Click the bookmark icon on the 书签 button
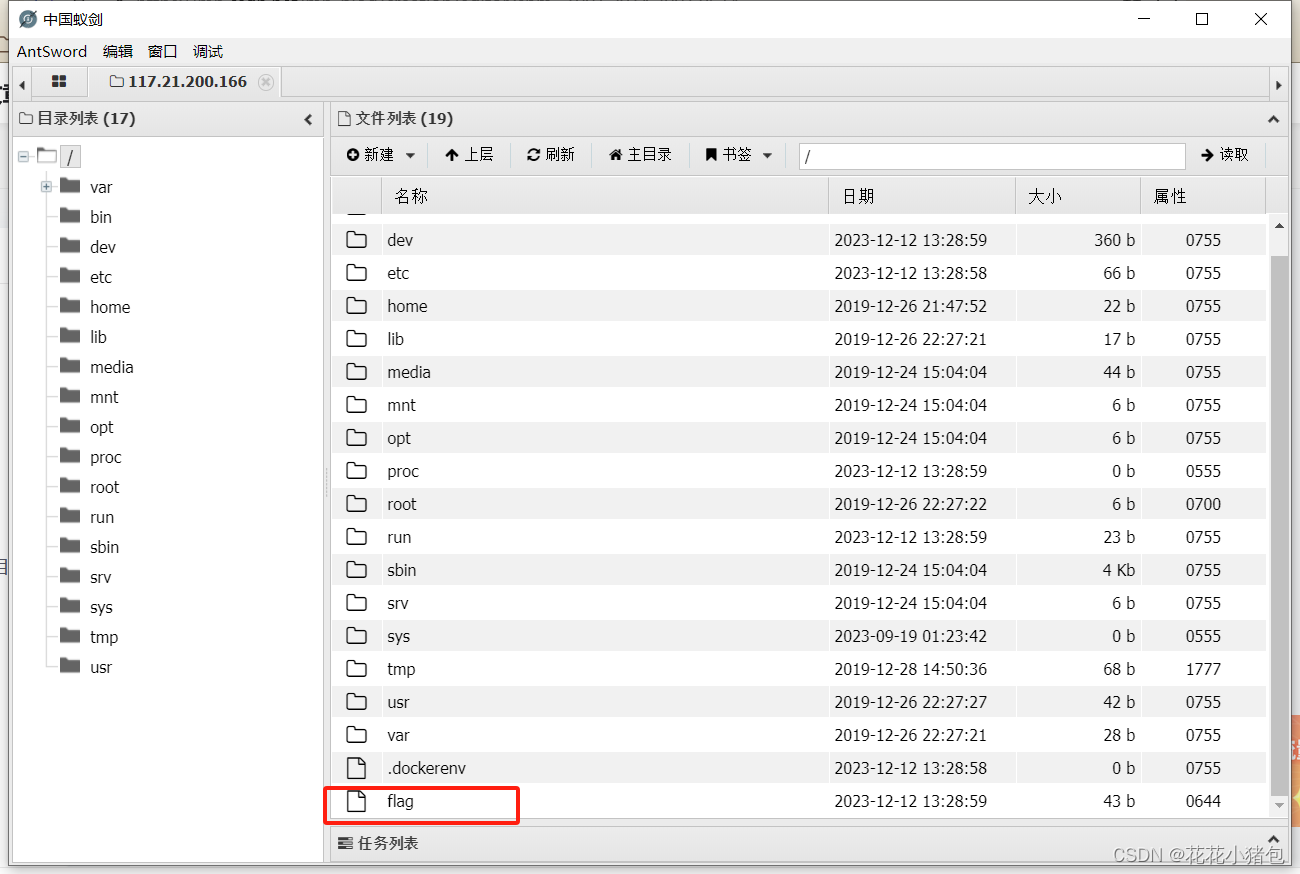 click(712, 155)
